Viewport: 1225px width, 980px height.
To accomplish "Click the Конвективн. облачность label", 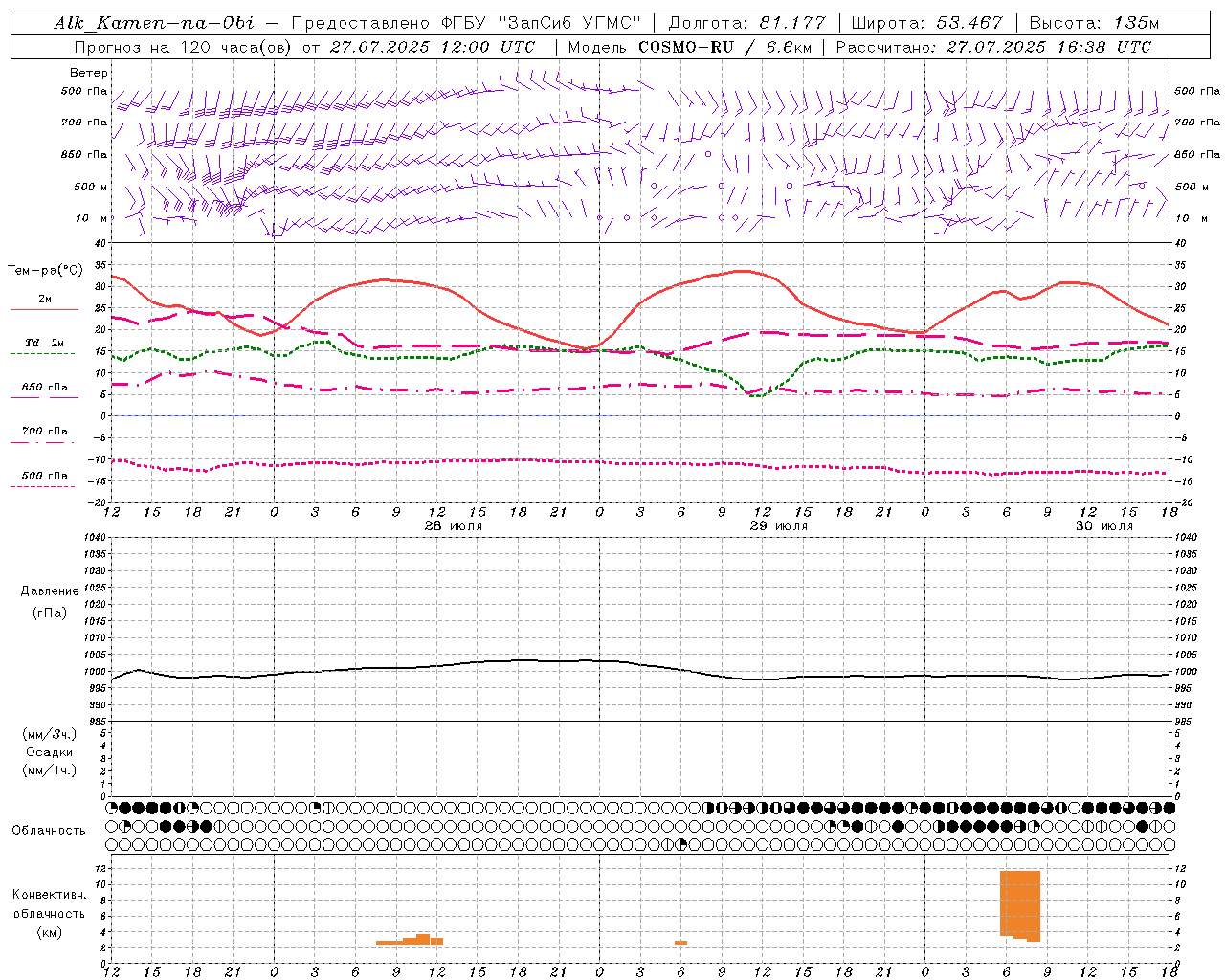I will click(49, 904).
